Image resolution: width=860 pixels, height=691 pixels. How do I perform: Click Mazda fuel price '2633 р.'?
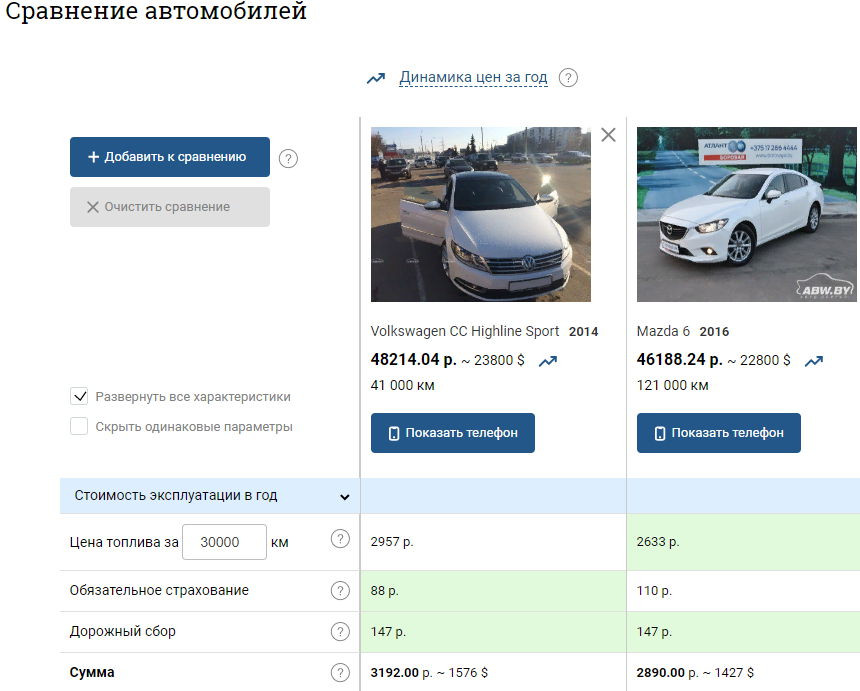(x=658, y=542)
